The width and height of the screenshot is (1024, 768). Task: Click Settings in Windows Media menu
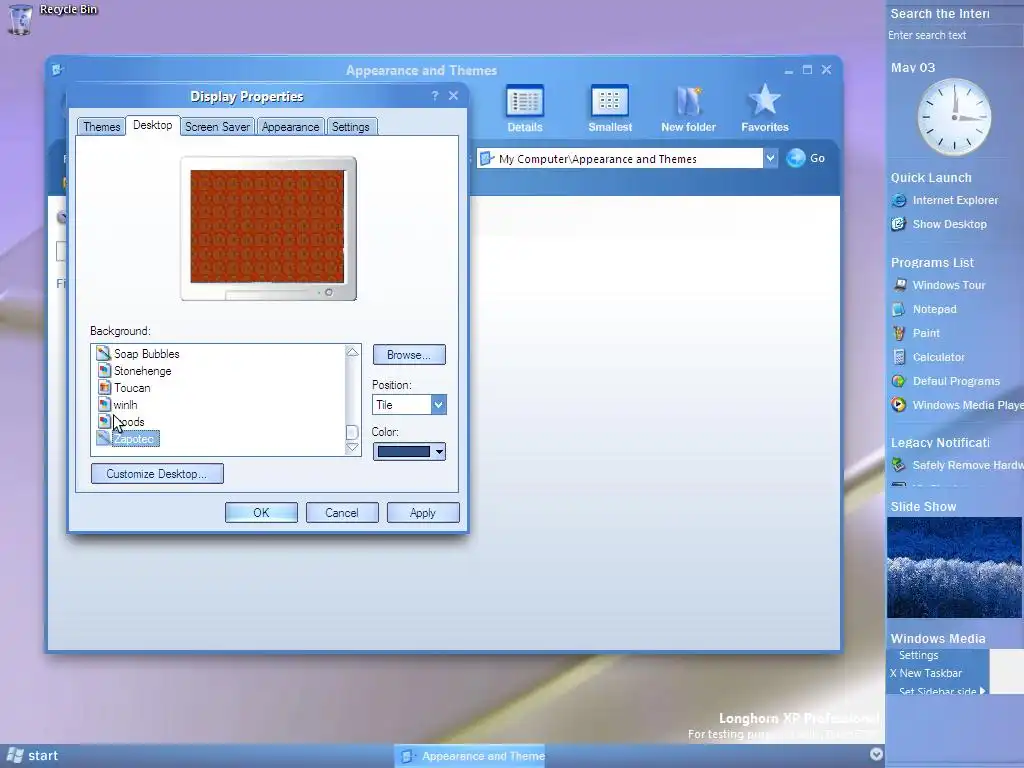click(918, 655)
